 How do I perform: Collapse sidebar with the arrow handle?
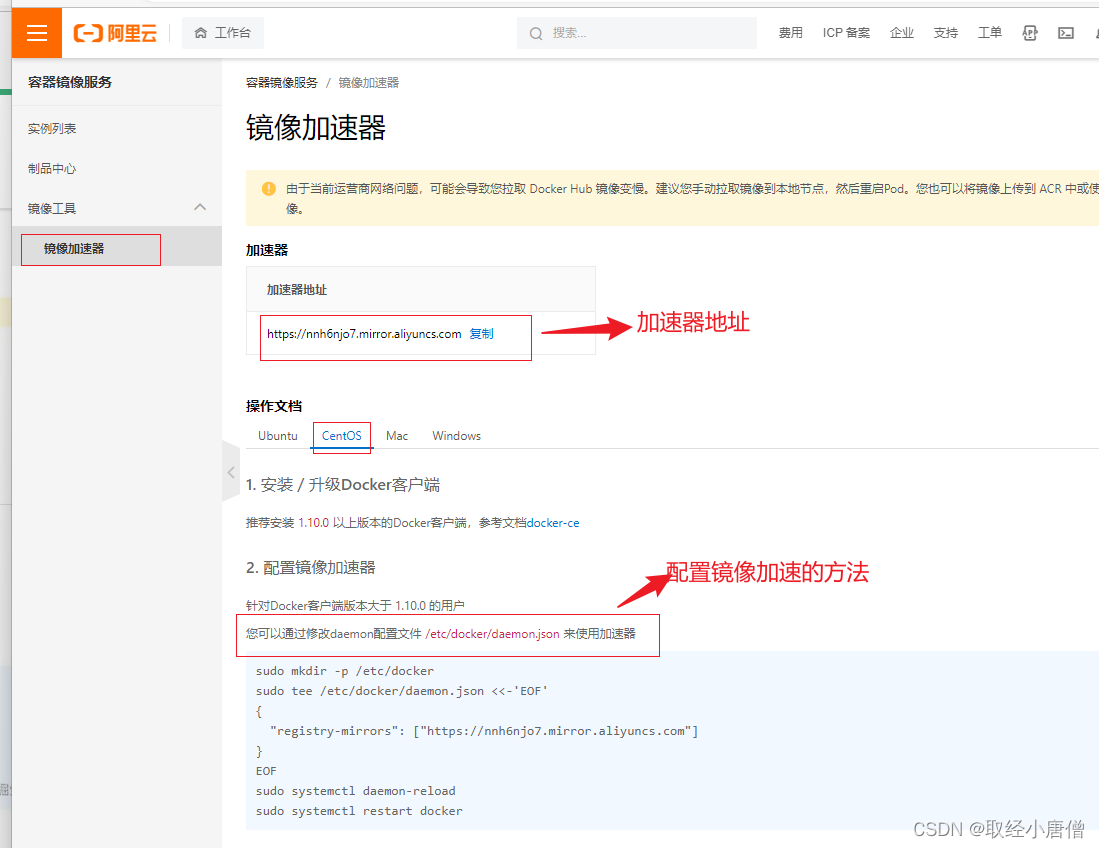231,472
